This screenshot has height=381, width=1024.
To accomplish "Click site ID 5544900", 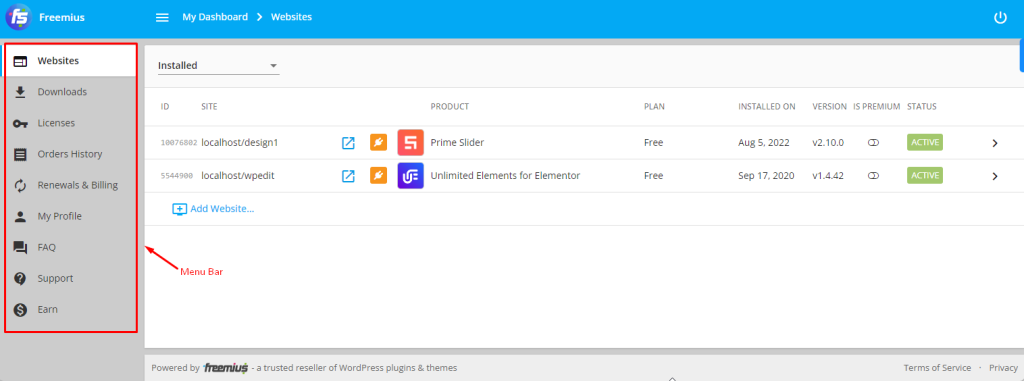I will coord(177,176).
